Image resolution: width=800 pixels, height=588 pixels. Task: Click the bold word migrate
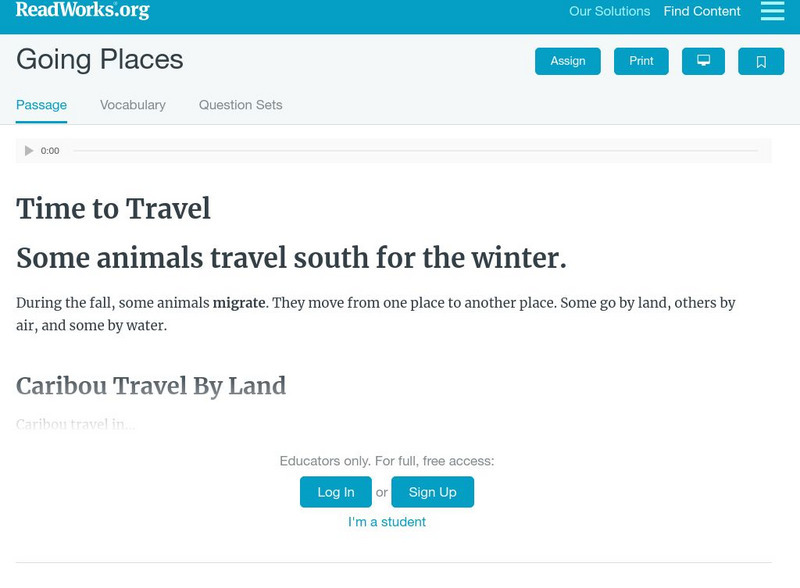(x=239, y=302)
